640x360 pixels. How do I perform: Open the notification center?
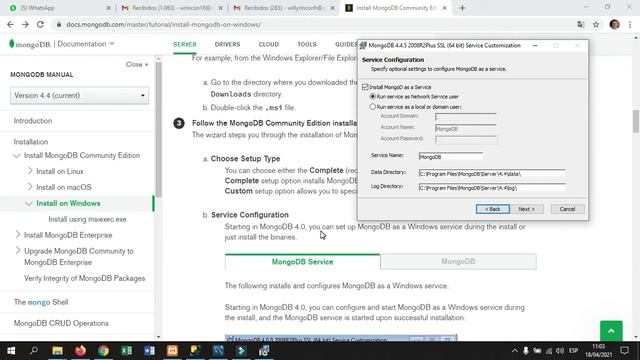click(624, 351)
